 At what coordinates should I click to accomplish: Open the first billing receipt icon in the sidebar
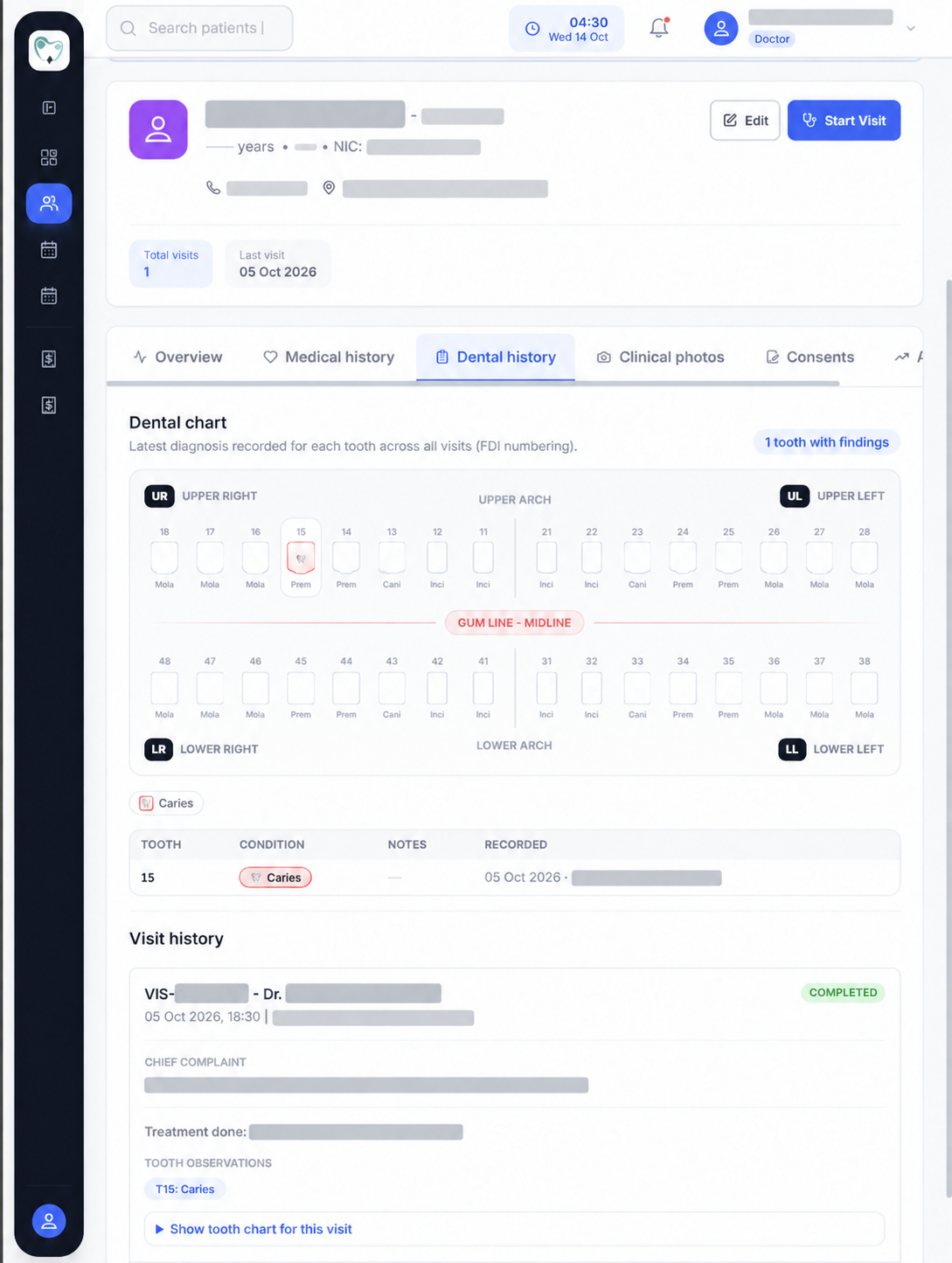click(x=49, y=359)
